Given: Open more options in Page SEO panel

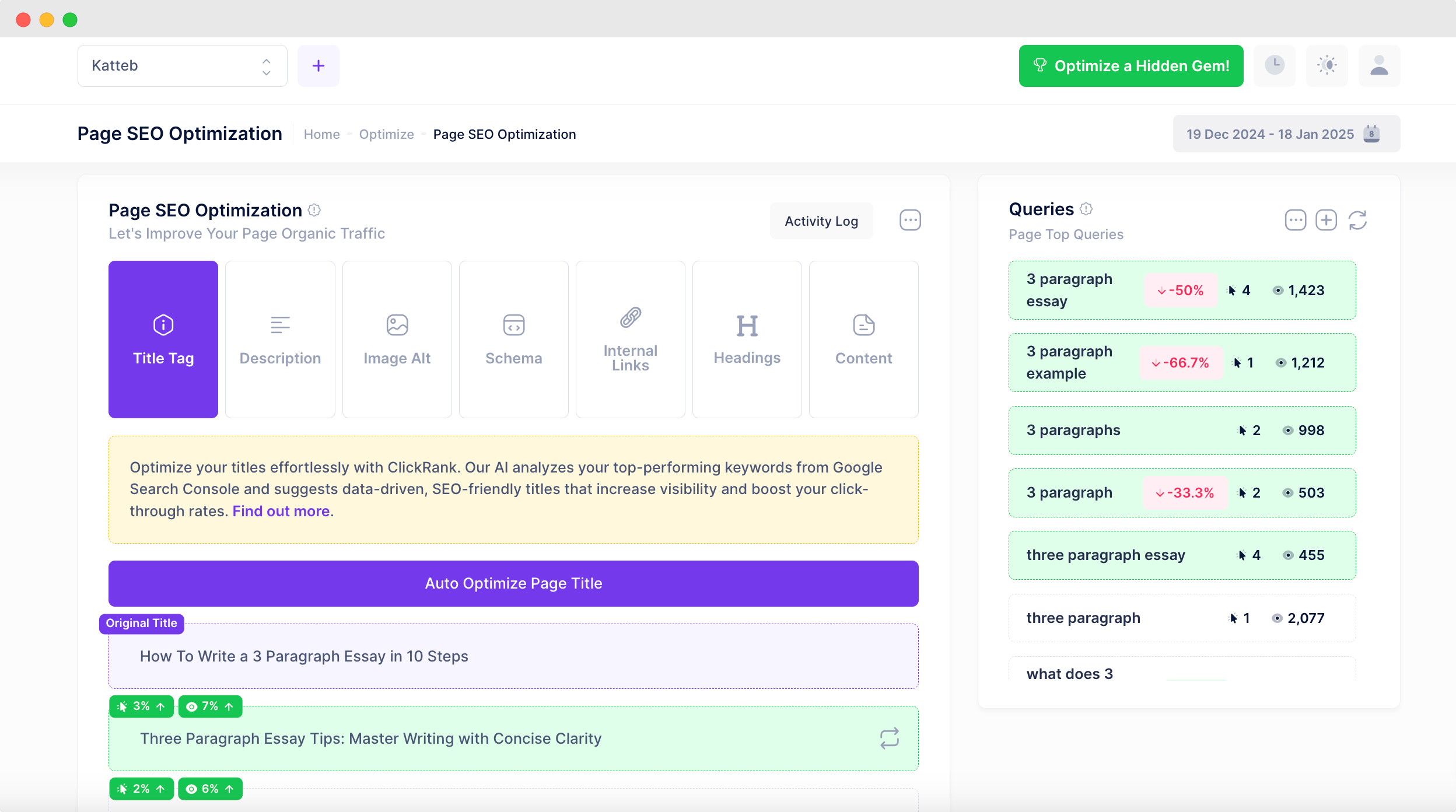Looking at the screenshot, I should (x=910, y=220).
